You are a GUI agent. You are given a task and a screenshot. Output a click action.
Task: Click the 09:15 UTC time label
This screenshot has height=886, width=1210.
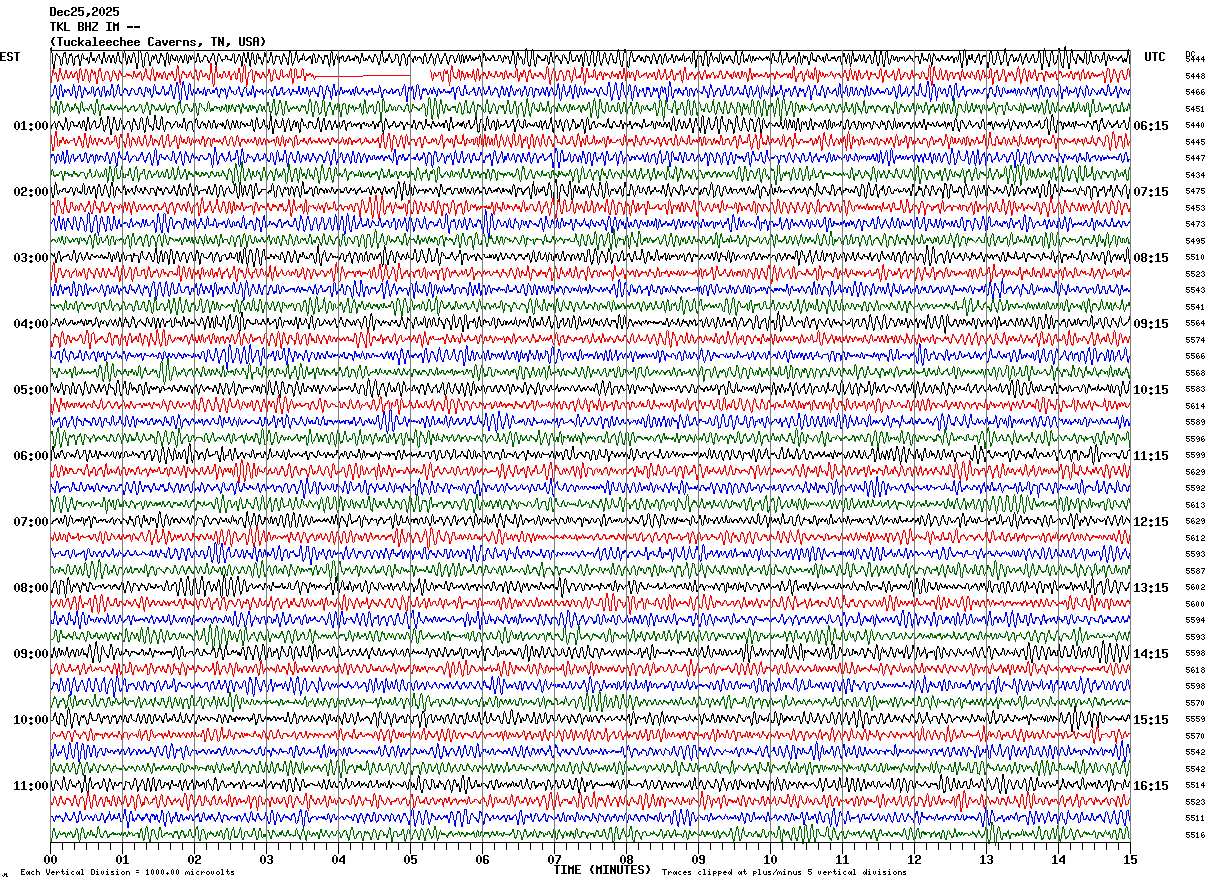1151,324
